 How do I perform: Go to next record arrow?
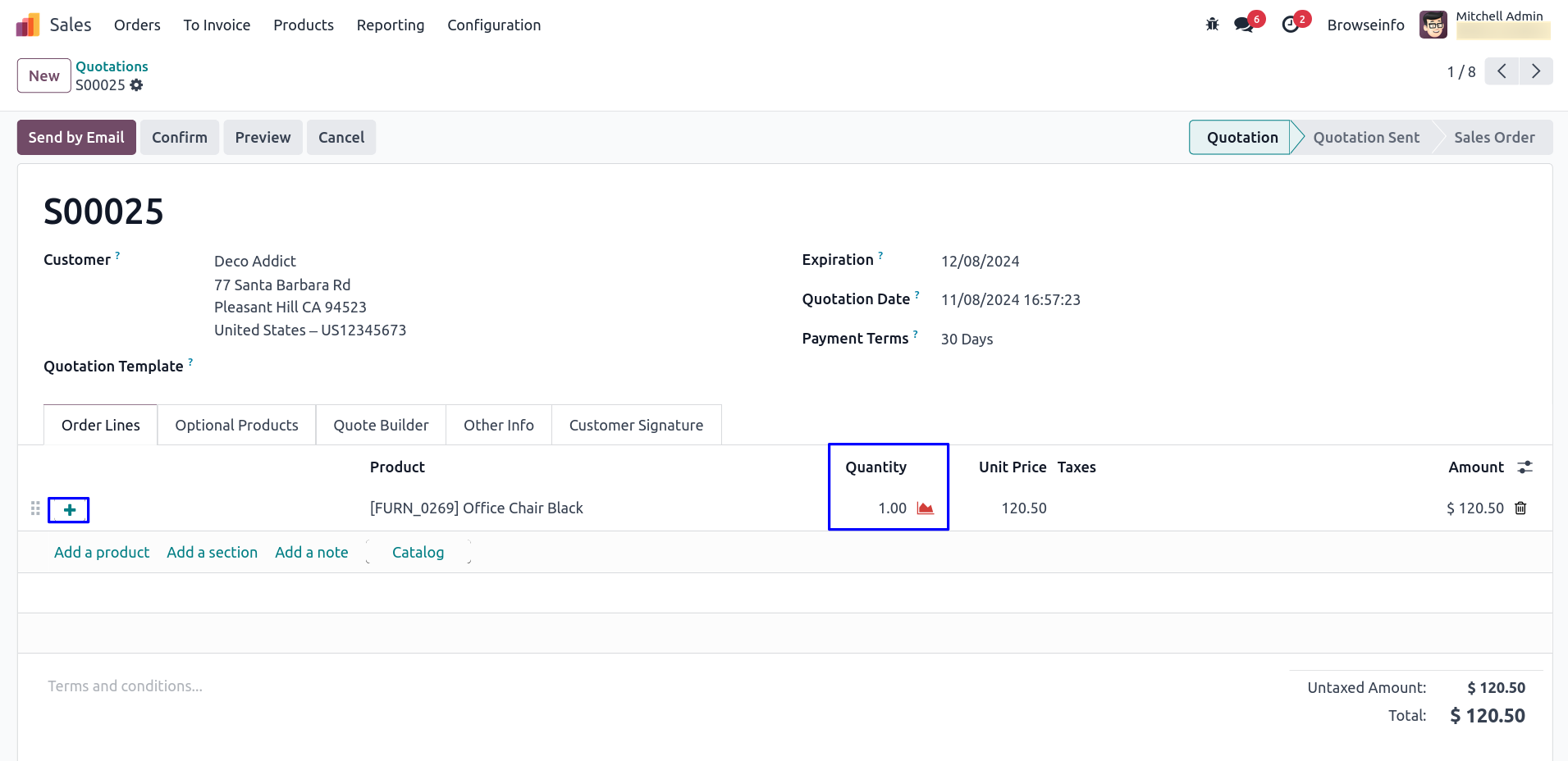(1535, 71)
